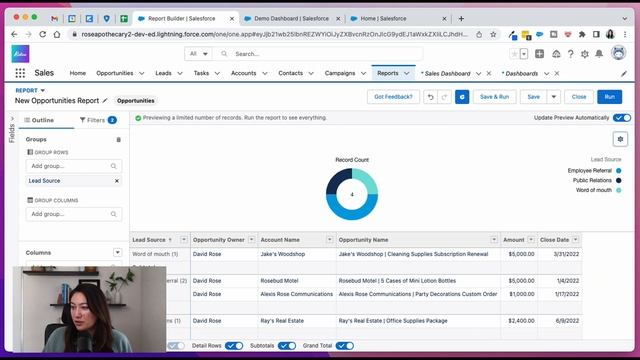
Task: Open Opportunity Name column menu
Action: [x=494, y=240]
